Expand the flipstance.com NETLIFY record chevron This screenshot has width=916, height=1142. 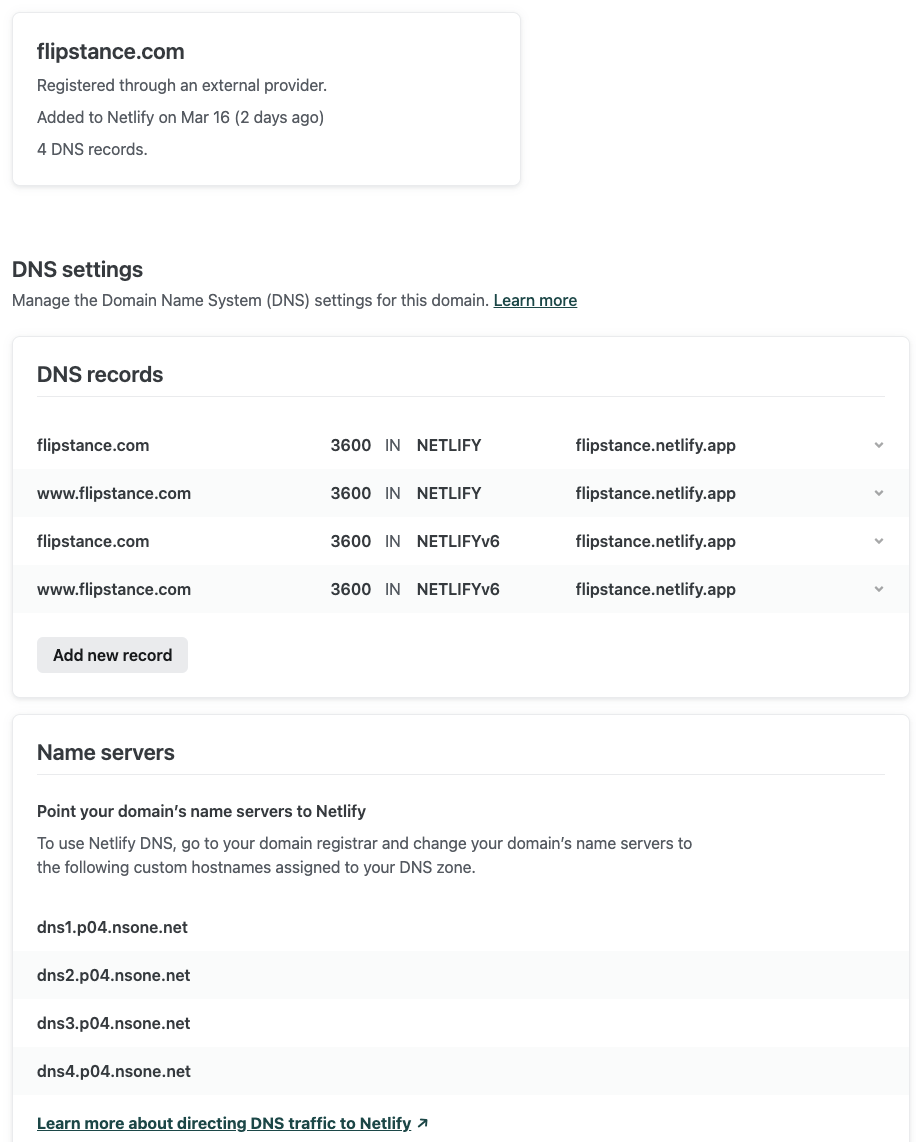coord(878,445)
